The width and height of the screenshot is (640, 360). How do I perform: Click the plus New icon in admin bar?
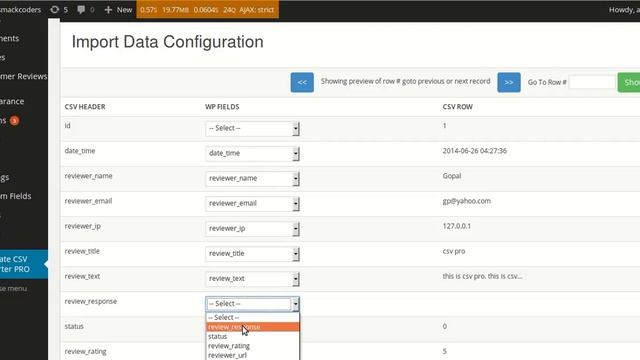coord(108,9)
